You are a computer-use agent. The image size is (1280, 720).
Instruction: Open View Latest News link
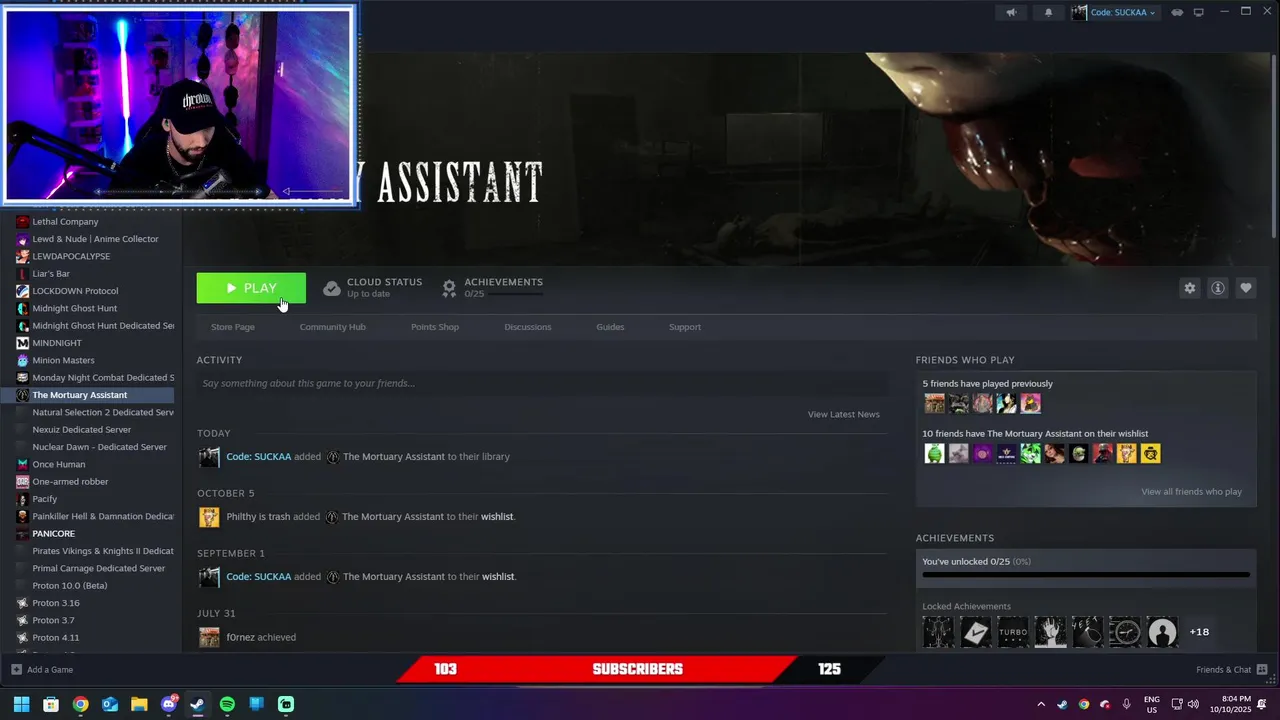tap(843, 414)
